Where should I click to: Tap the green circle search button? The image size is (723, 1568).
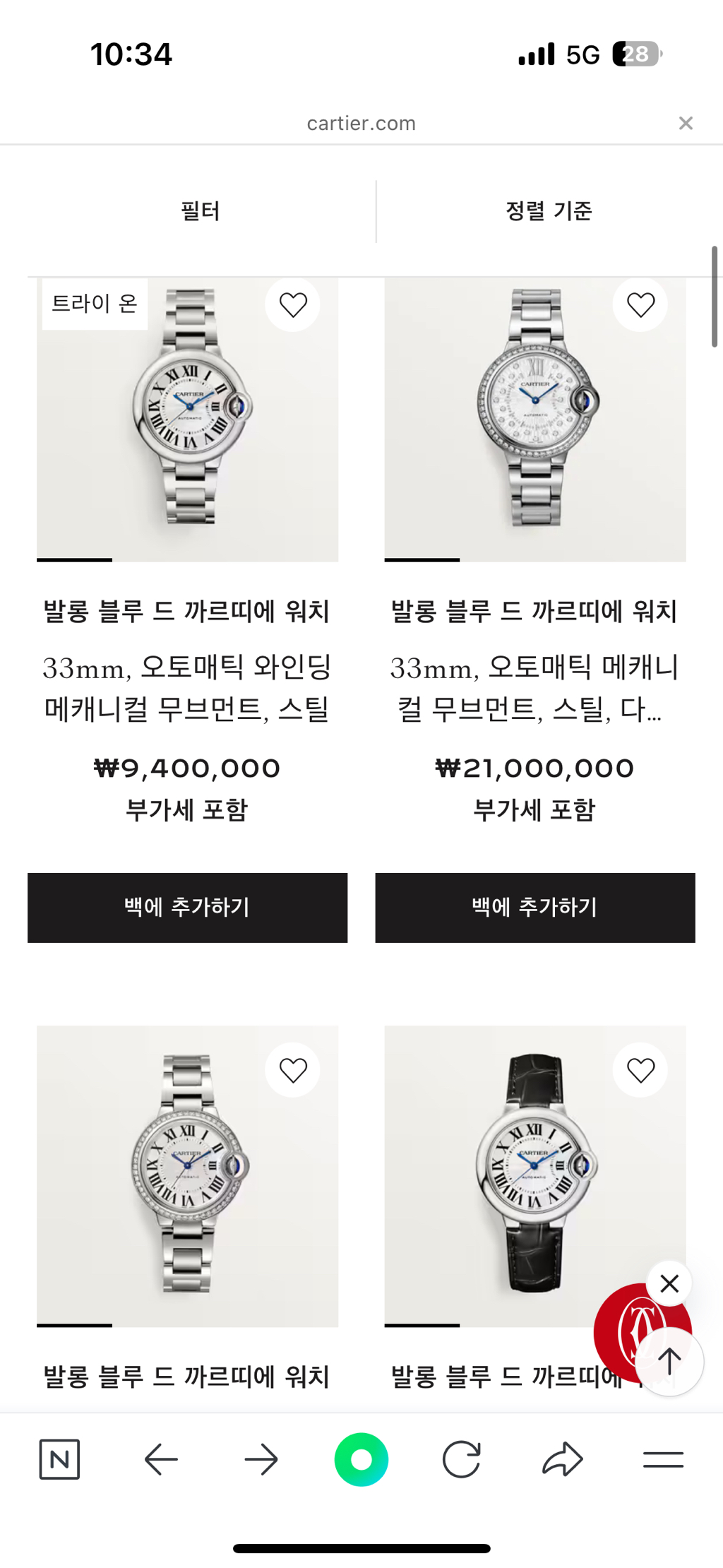point(361,1459)
